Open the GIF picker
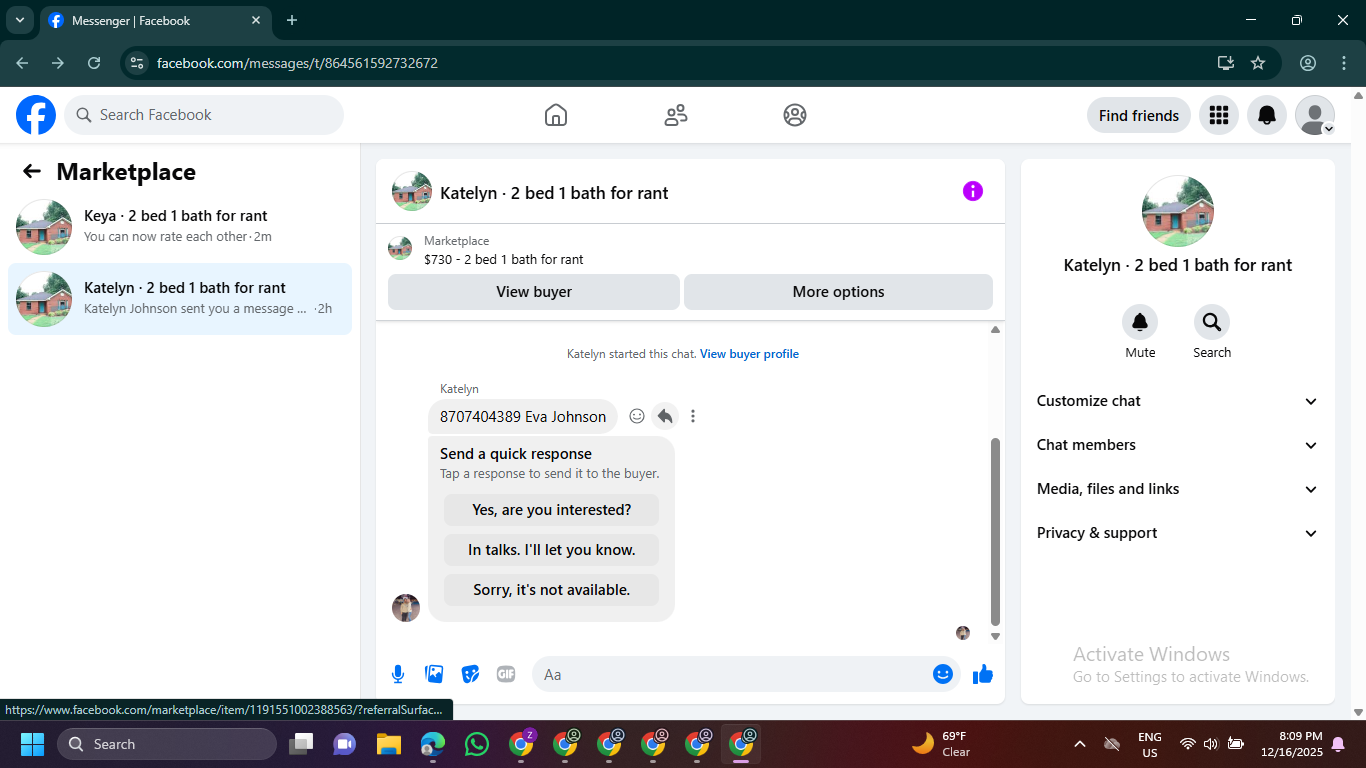 506,674
